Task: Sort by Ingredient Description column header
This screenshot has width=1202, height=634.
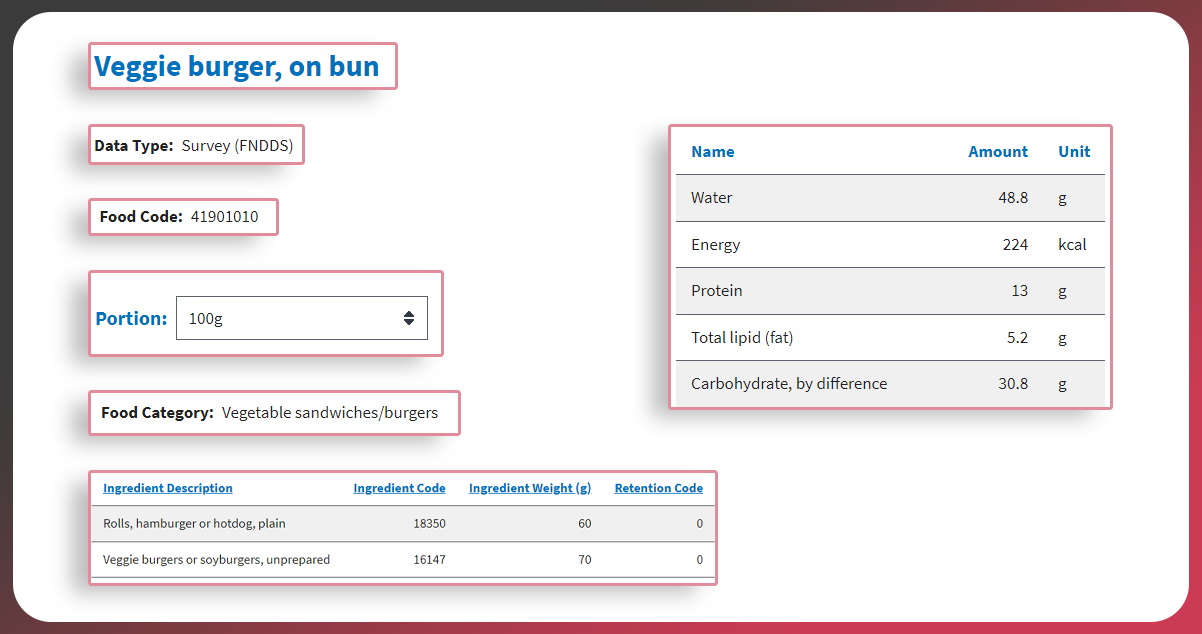Action: coord(168,488)
